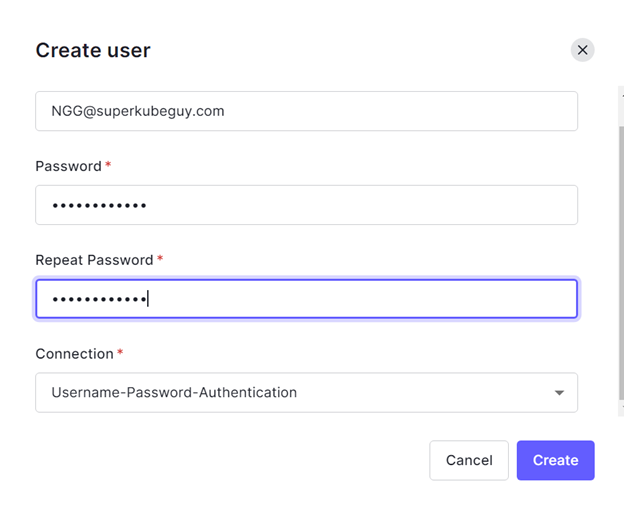Open the Connection dropdown
This screenshot has width=624, height=517.
(x=306, y=392)
